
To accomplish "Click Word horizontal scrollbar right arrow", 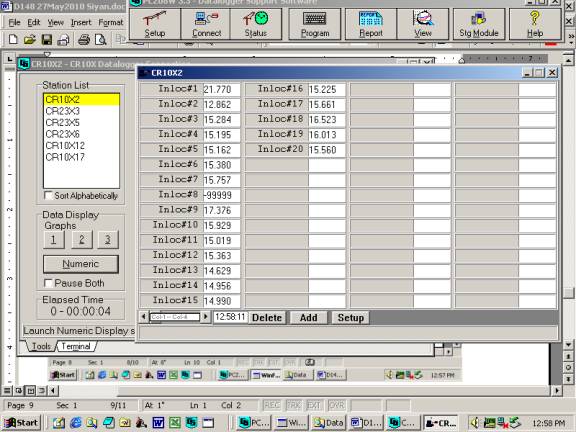I will [x=557, y=390].
